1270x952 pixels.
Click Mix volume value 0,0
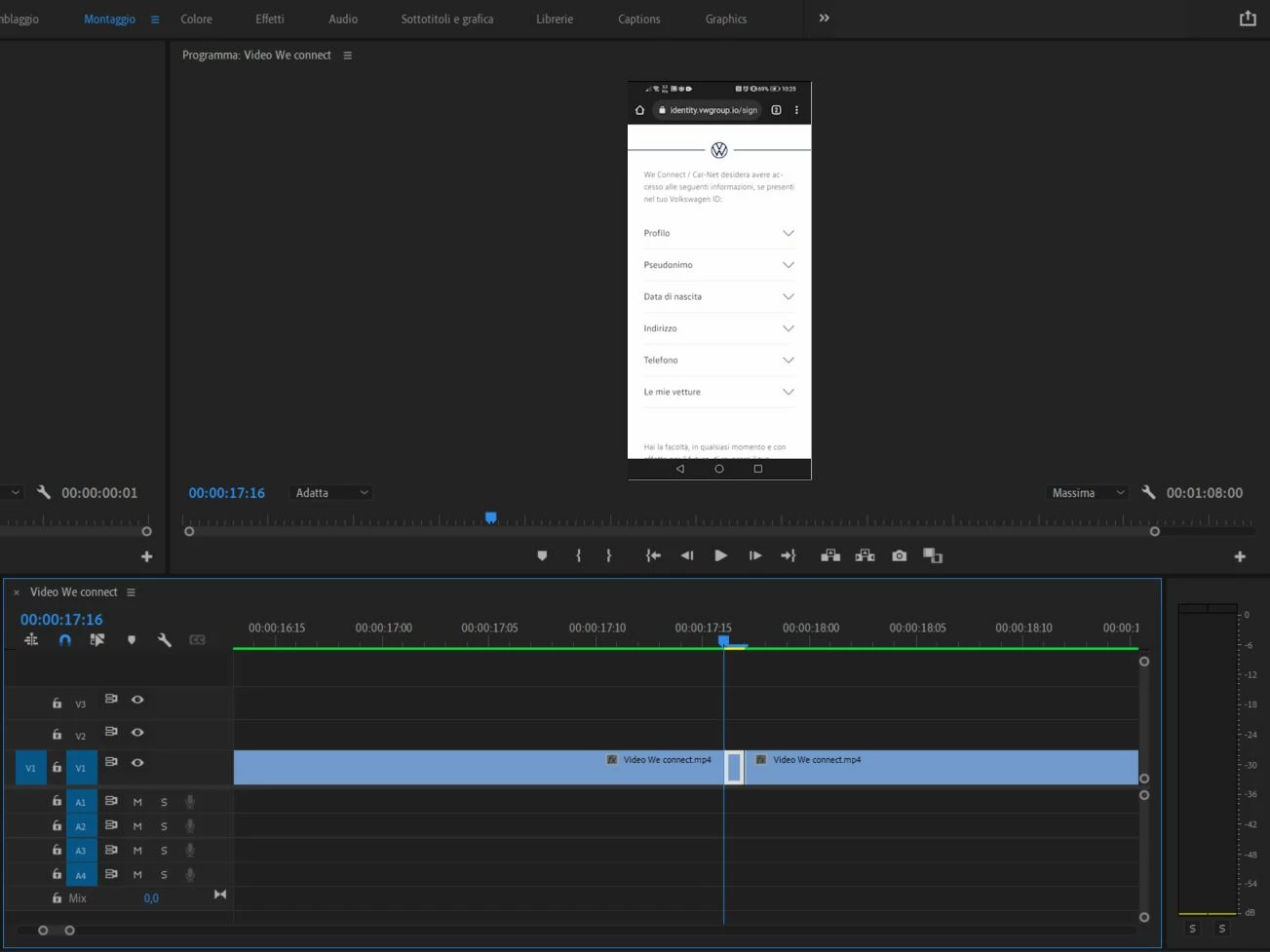click(151, 898)
